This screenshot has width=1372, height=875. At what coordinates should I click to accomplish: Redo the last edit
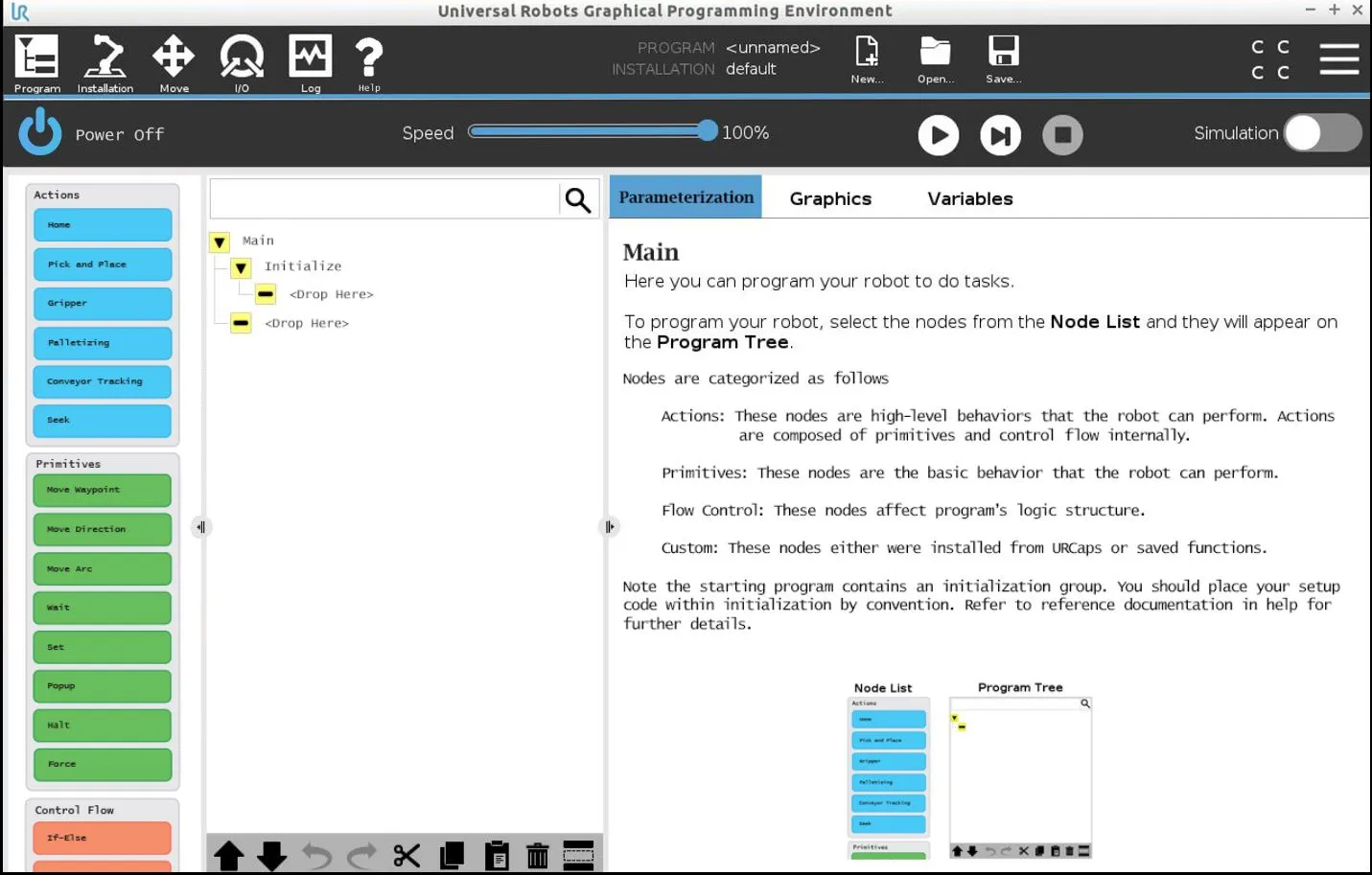(x=361, y=855)
